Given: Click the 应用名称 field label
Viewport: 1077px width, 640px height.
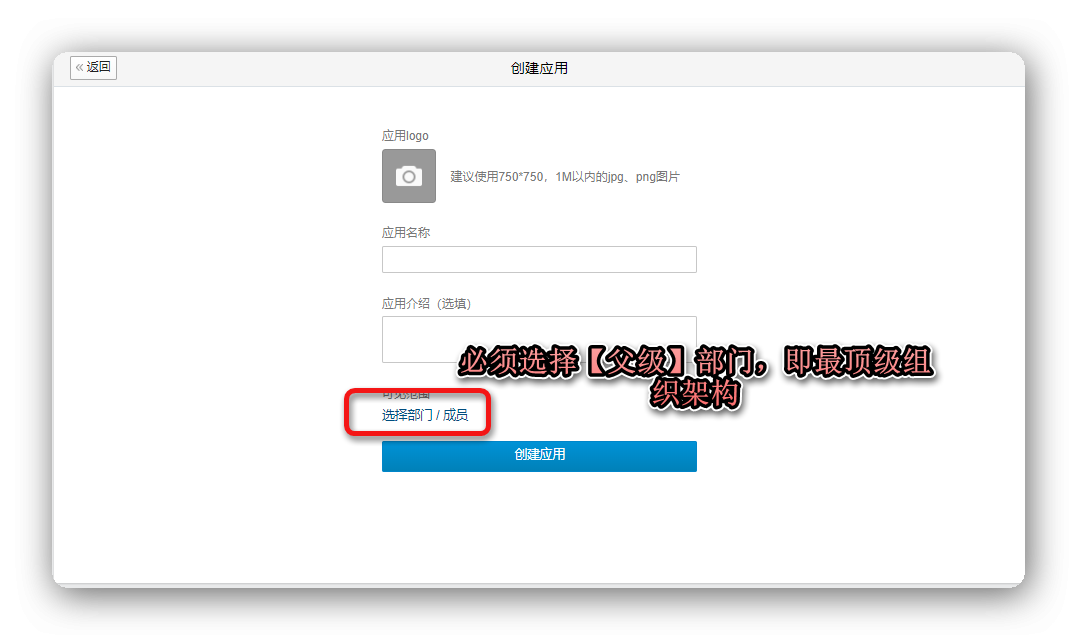Looking at the screenshot, I should coord(406,233).
